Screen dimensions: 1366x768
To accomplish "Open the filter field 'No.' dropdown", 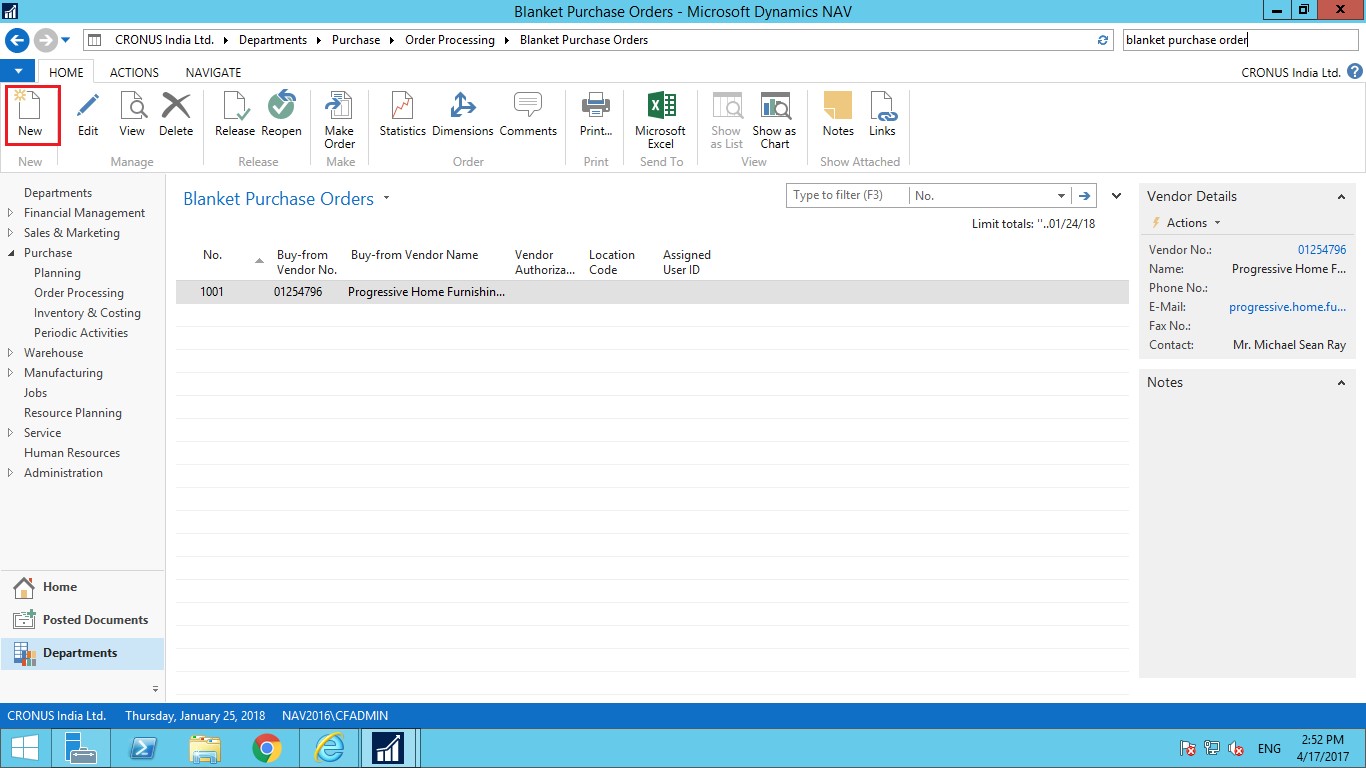I will [x=1061, y=196].
